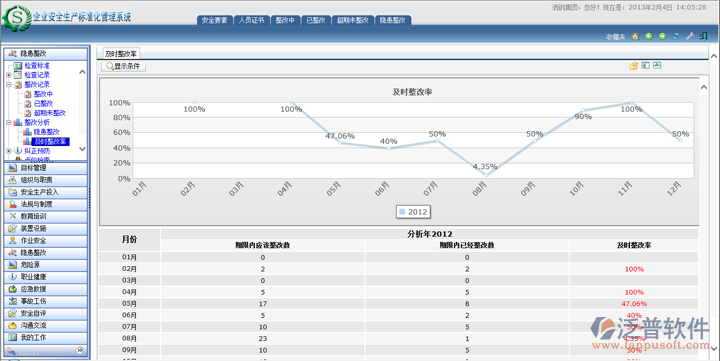Click the star folder favorite icon
Screen dimensions: 720x361
(634, 66)
